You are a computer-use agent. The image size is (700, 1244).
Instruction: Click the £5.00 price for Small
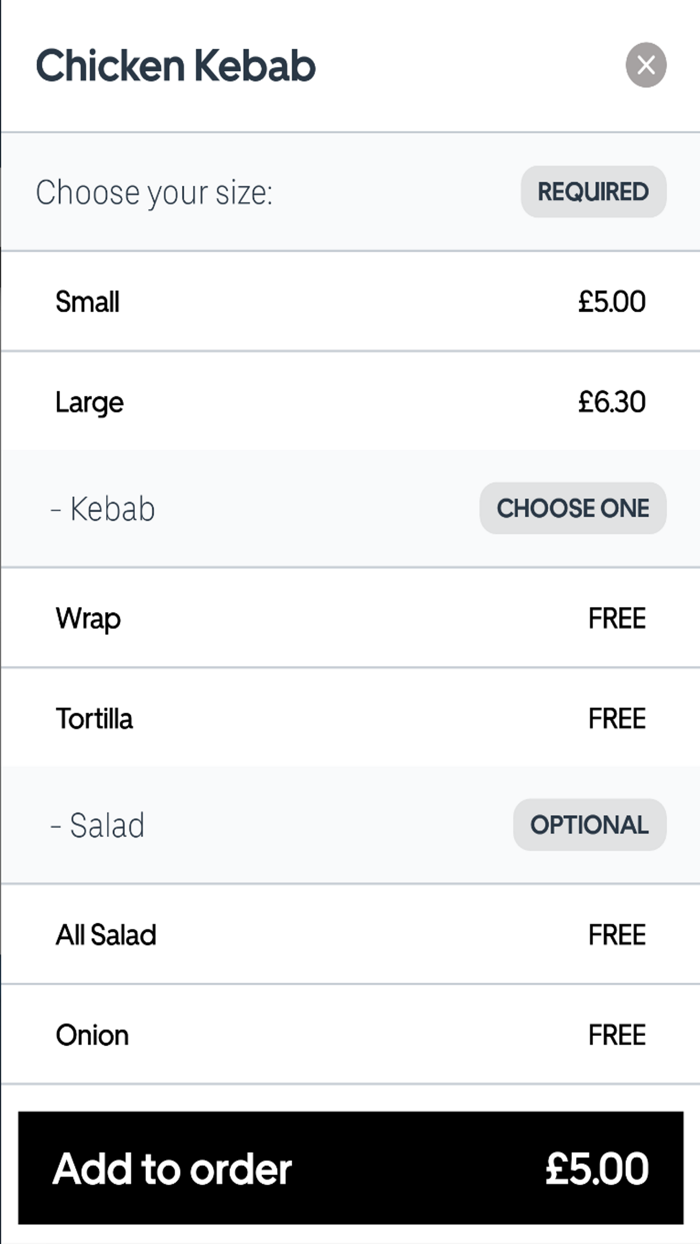(613, 301)
